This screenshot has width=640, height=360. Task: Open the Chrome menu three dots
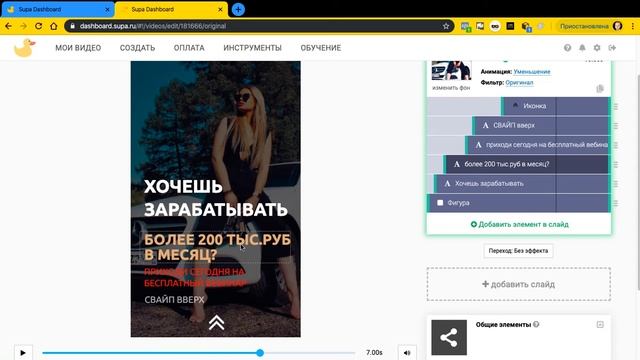click(633, 26)
